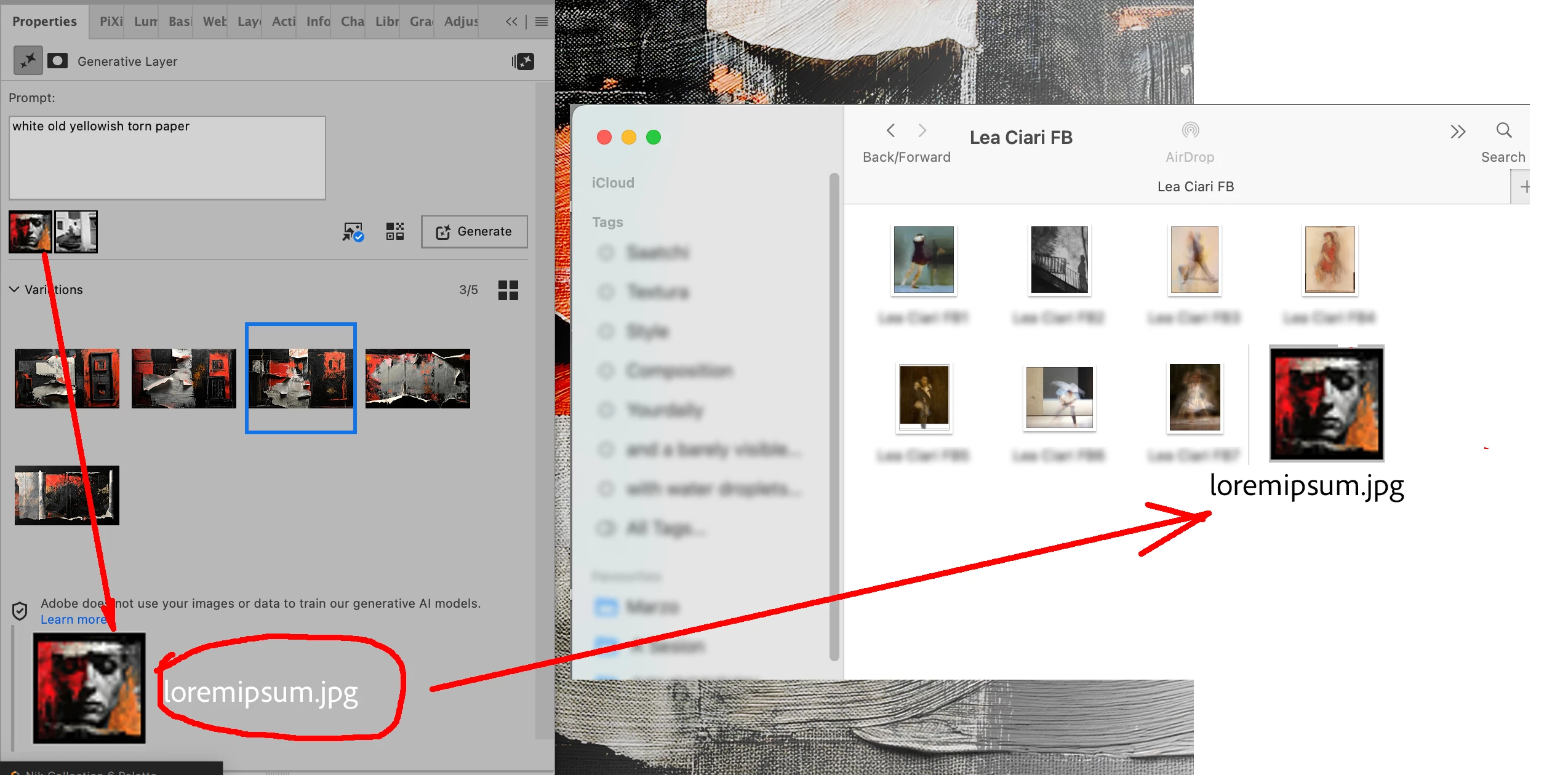Click the Finder Search magnifier
Screen dimensions: 1568x775
pyautogui.click(x=1503, y=130)
